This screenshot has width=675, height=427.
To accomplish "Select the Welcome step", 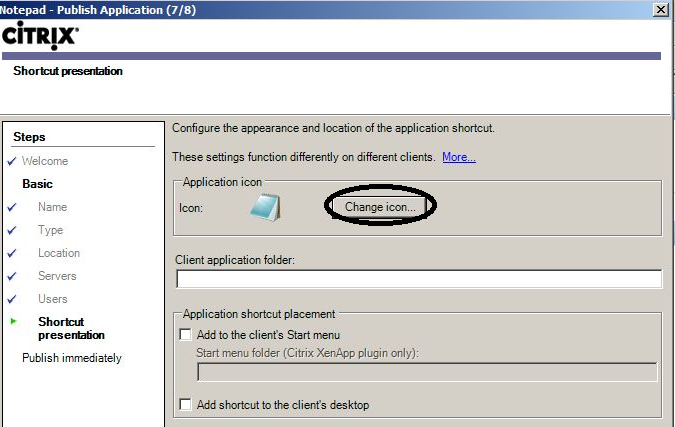I will tap(45, 161).
